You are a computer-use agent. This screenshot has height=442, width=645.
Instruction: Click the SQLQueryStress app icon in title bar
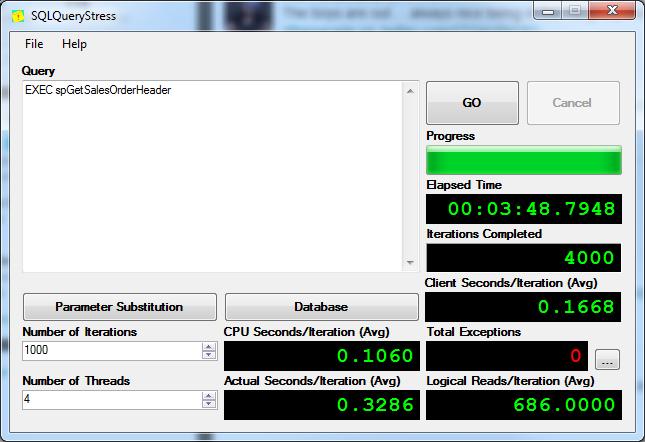18,16
